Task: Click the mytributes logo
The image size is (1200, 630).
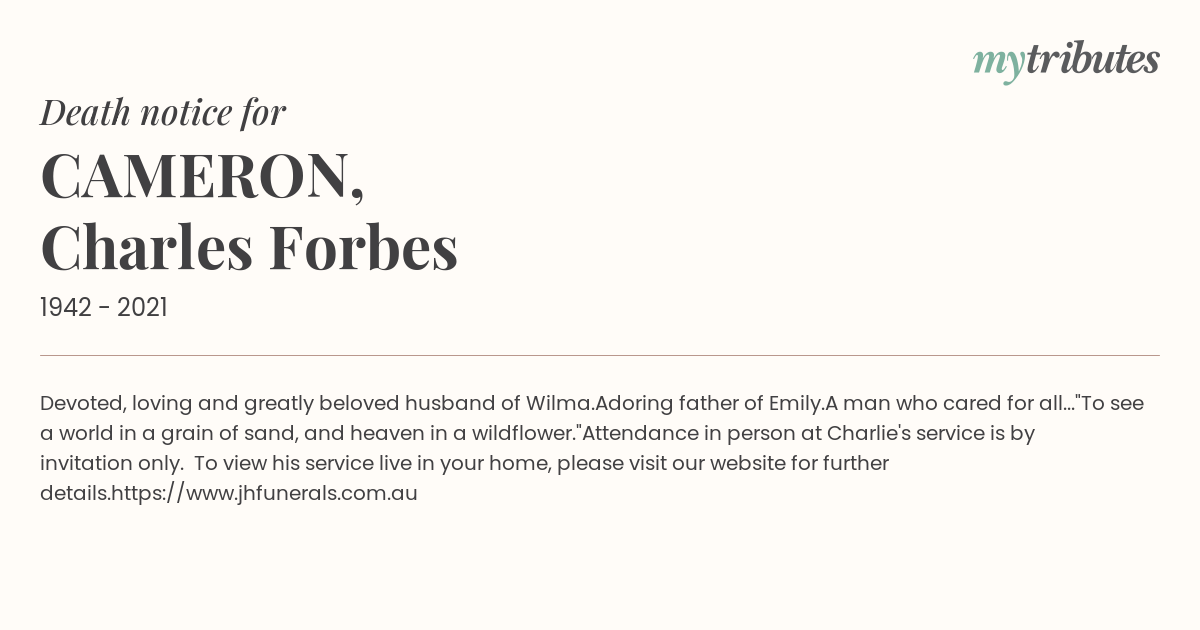Action: click(1066, 60)
